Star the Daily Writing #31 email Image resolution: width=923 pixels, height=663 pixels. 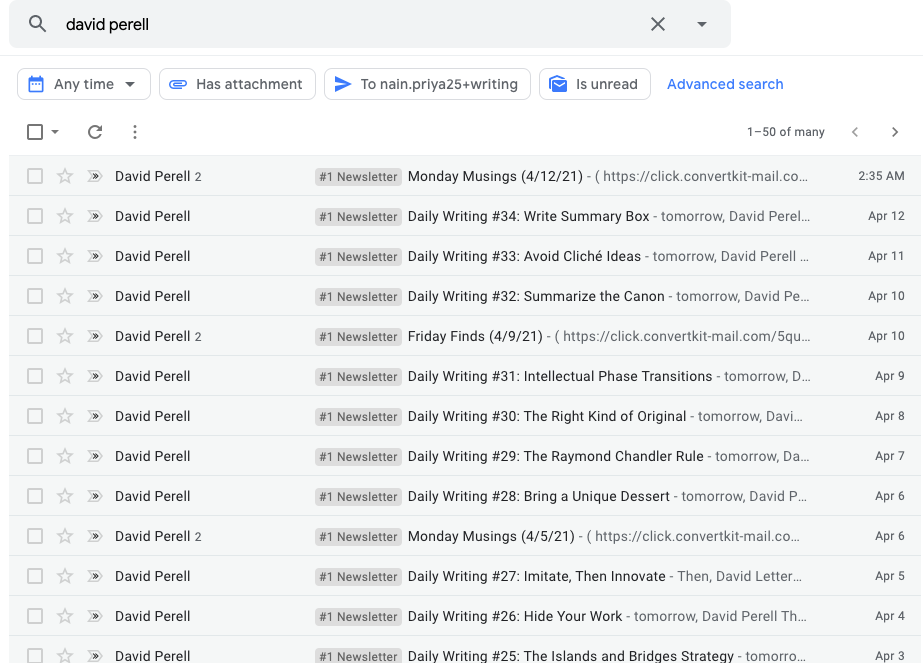(65, 376)
